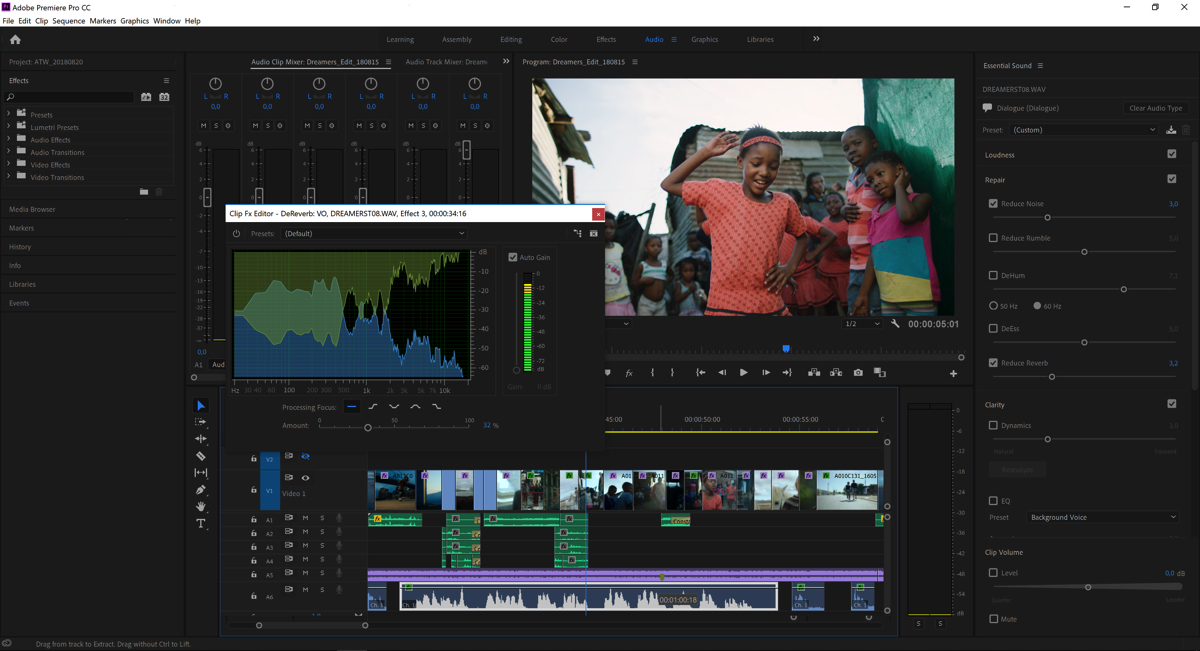
Task: Open the Program monitor wrench settings
Action: [895, 324]
